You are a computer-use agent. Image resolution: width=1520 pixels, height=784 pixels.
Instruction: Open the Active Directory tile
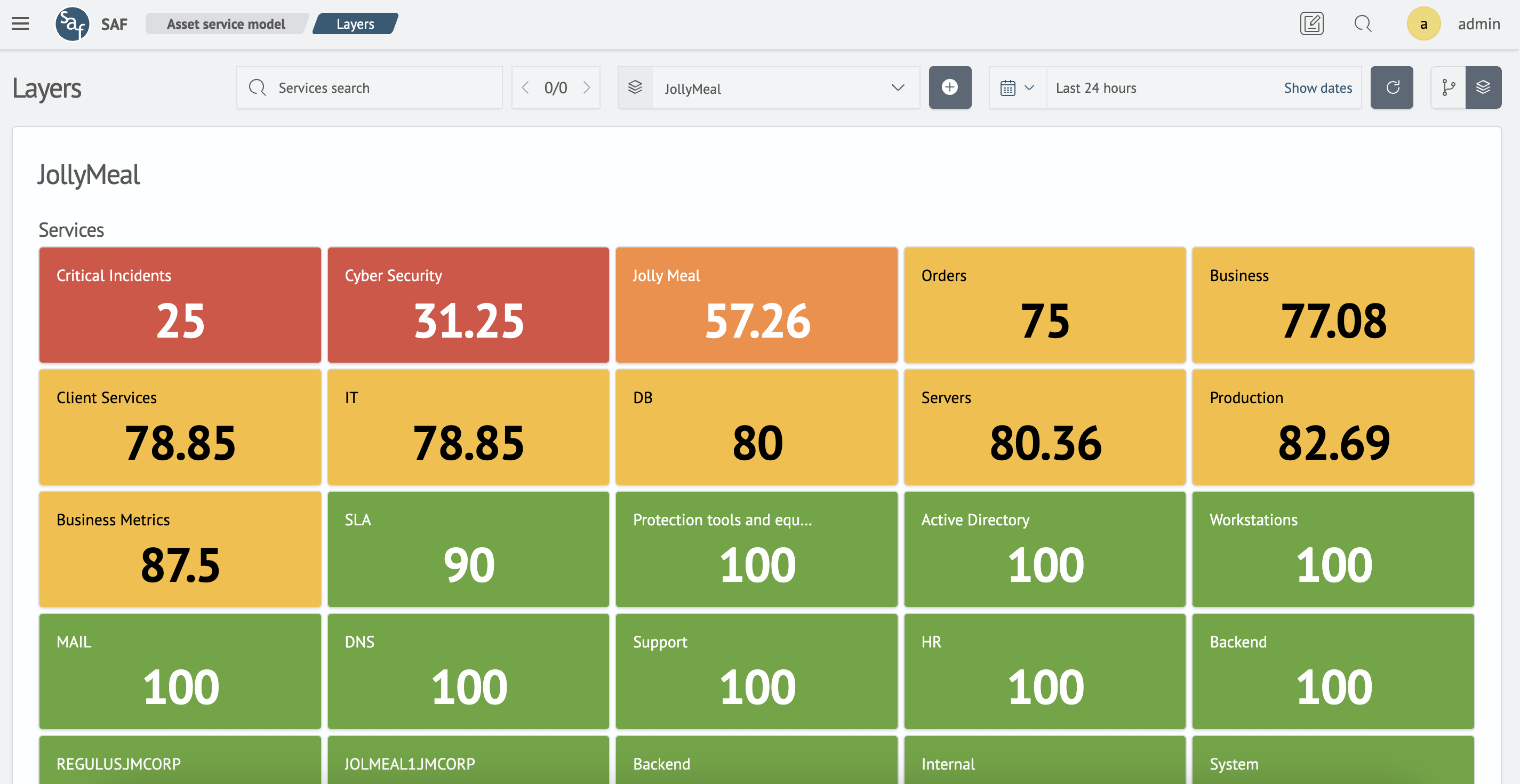point(1044,549)
